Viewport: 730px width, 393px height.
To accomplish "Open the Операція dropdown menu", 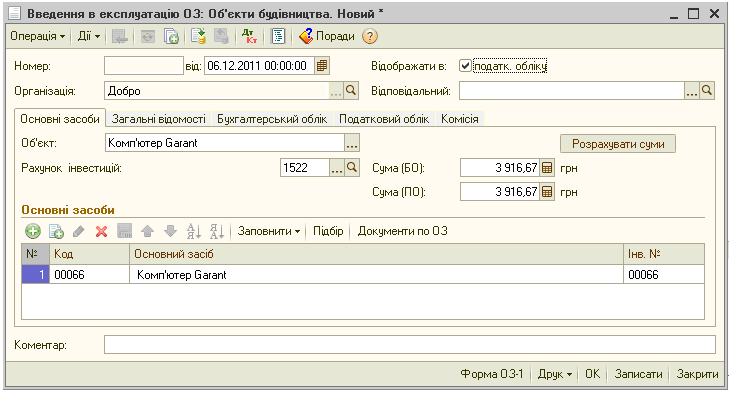I will (38, 36).
